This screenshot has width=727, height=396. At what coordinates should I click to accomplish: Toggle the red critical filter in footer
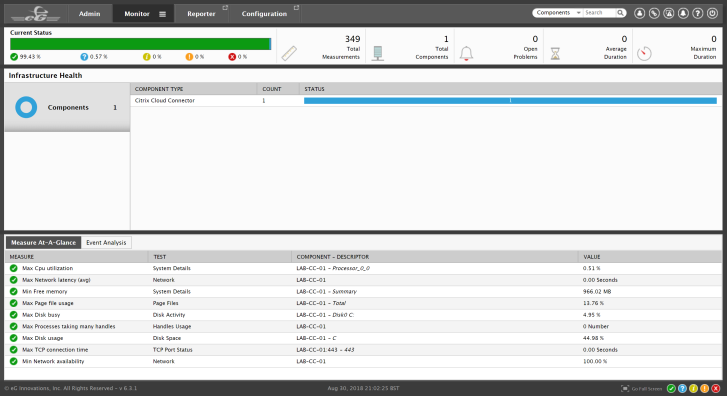pos(715,389)
